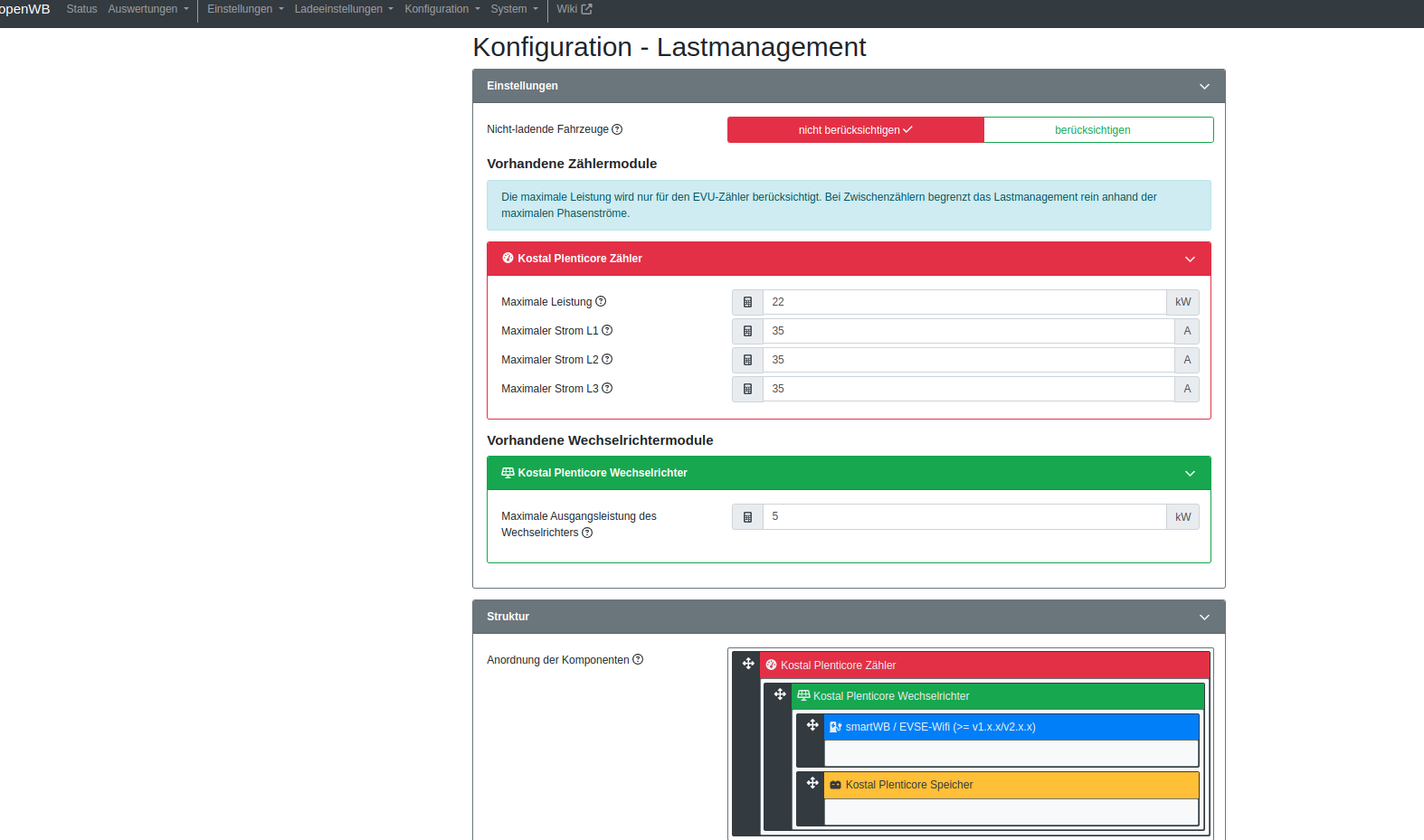
Task: Open the Auswertungen dropdown menu
Action: click(x=148, y=9)
